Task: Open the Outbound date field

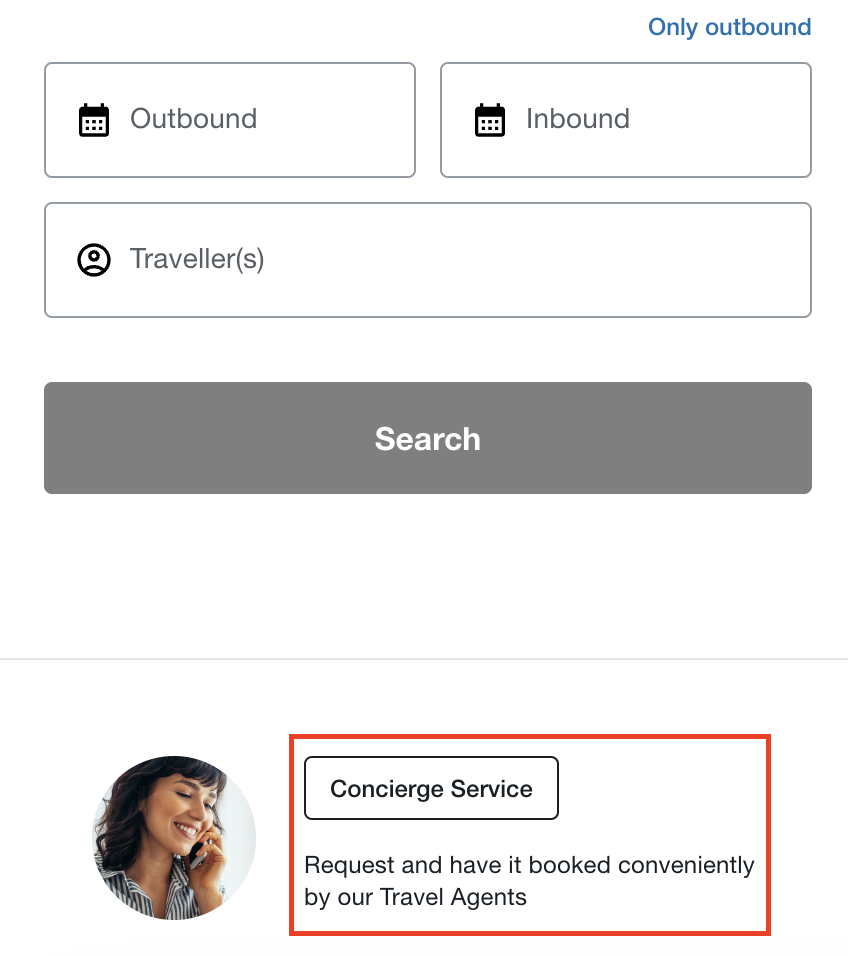Action: pos(230,120)
